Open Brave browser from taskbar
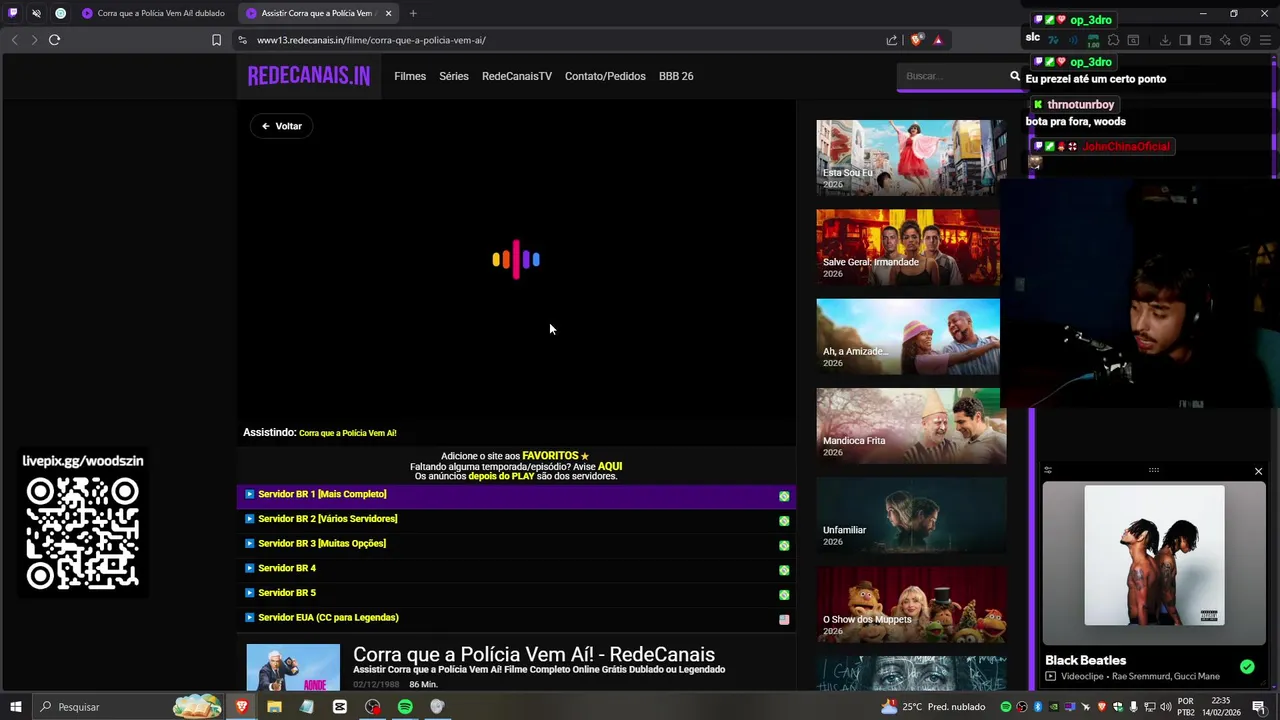Screen dimensions: 1280x720 pos(241,707)
